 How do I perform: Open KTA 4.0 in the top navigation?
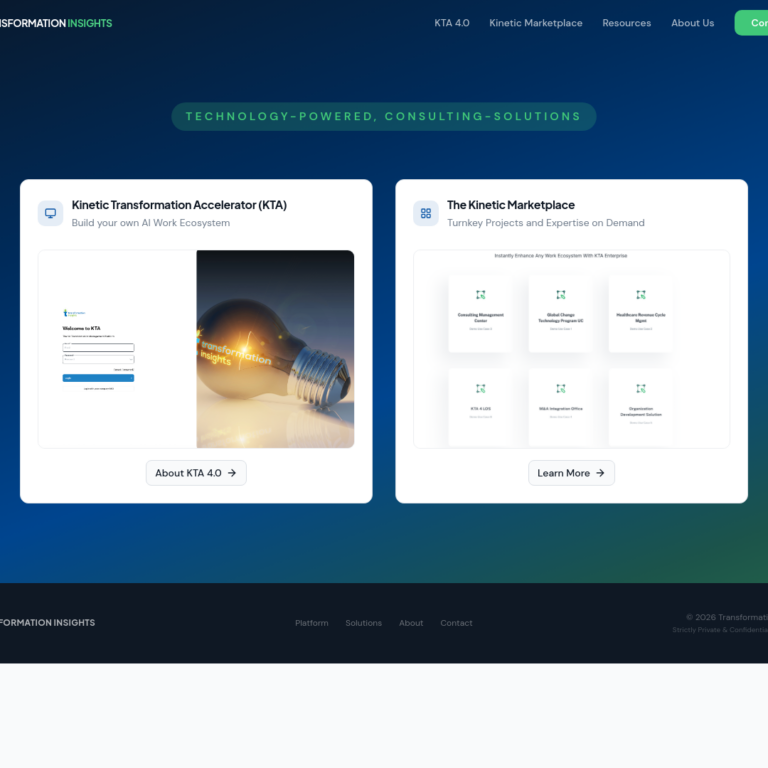[x=452, y=23]
